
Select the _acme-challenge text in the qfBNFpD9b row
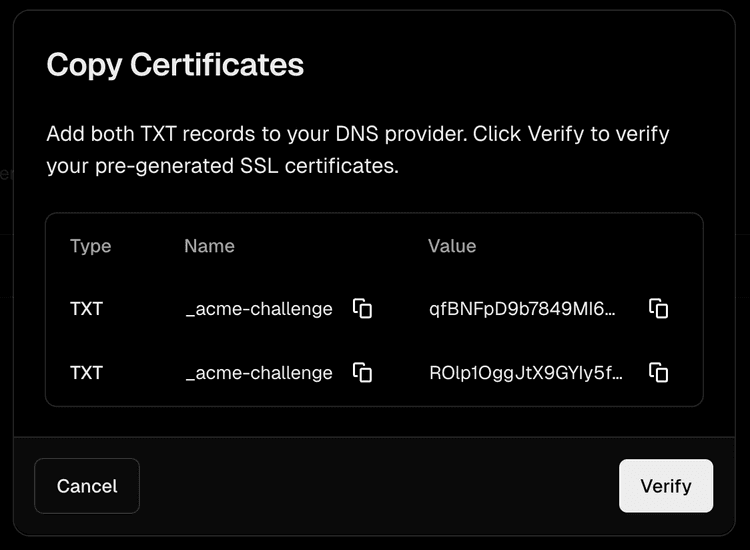point(259,309)
